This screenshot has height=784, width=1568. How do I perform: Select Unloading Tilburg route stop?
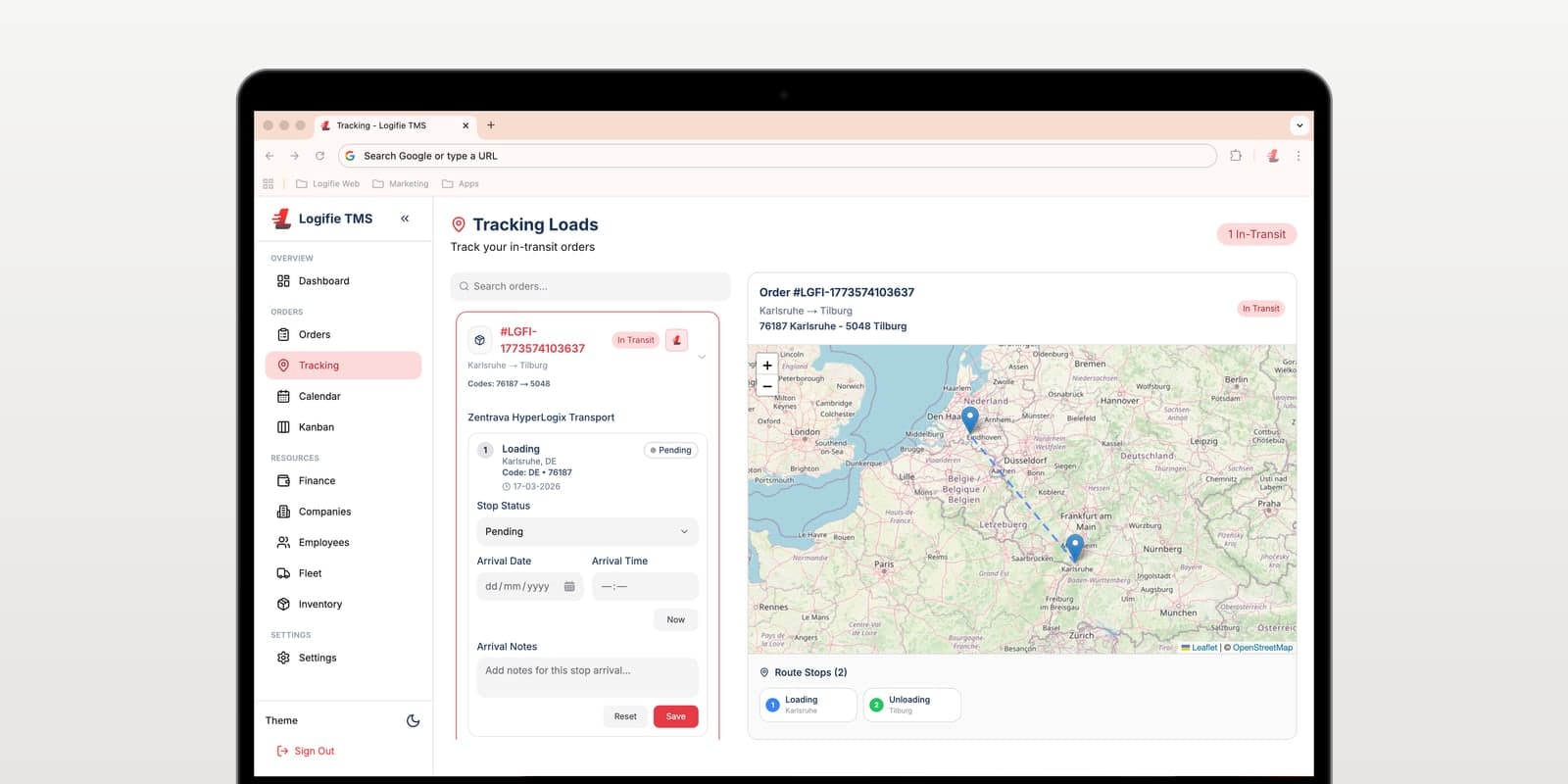coord(911,705)
